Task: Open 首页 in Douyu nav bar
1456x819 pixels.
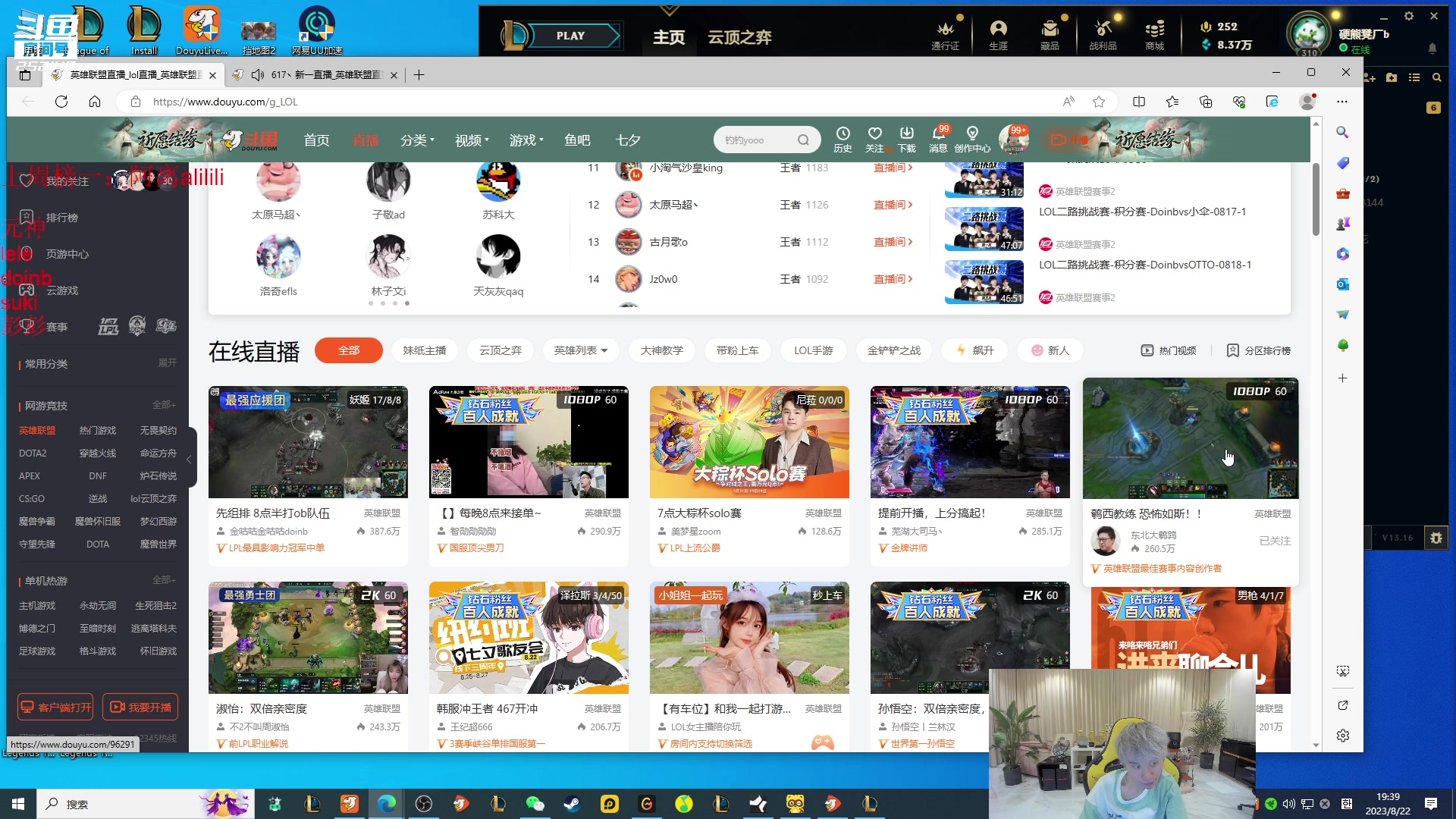Action: [316, 140]
